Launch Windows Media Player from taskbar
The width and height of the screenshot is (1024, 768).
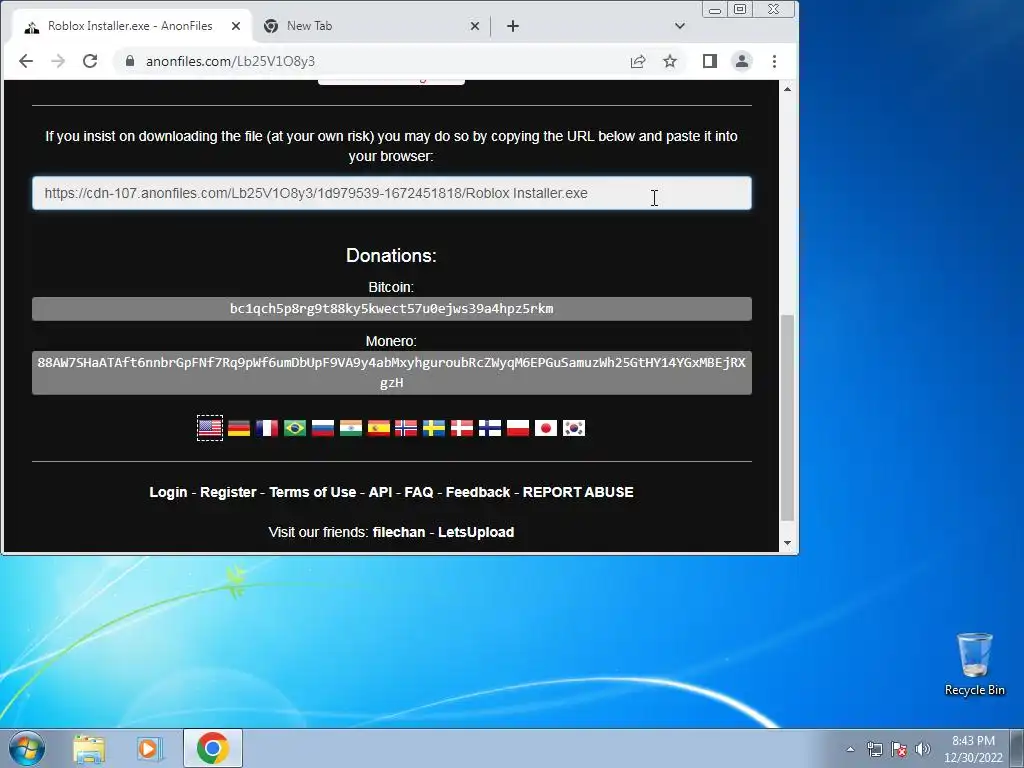coord(150,748)
